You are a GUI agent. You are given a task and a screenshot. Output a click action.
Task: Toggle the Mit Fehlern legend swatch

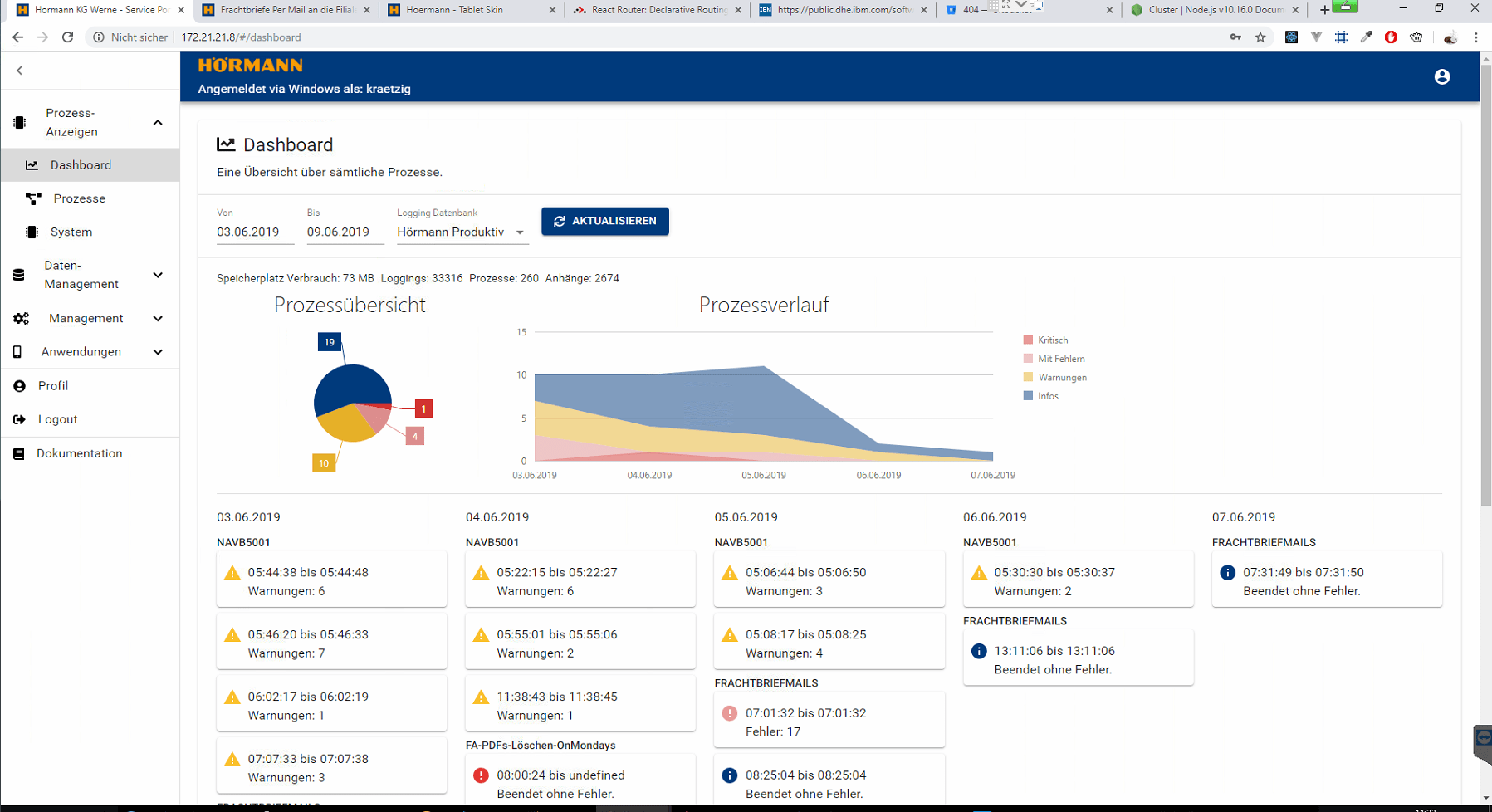tap(1029, 359)
